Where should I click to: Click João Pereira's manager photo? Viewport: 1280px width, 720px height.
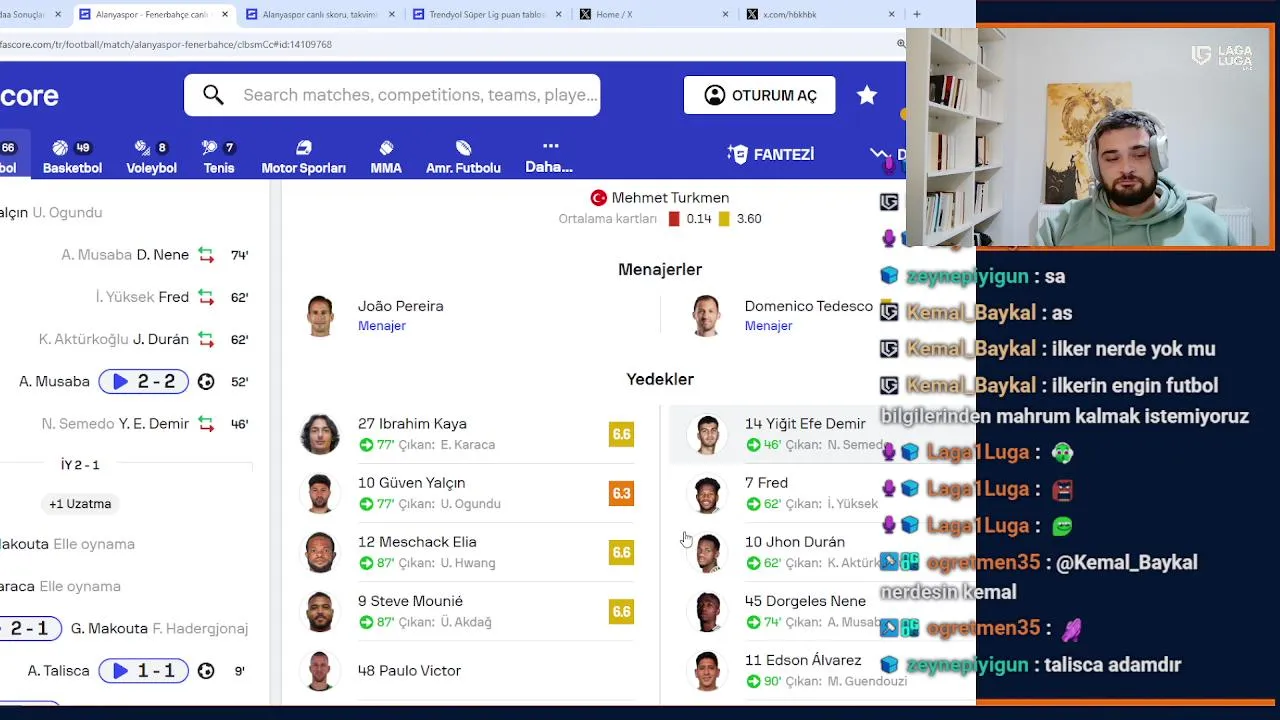320,316
